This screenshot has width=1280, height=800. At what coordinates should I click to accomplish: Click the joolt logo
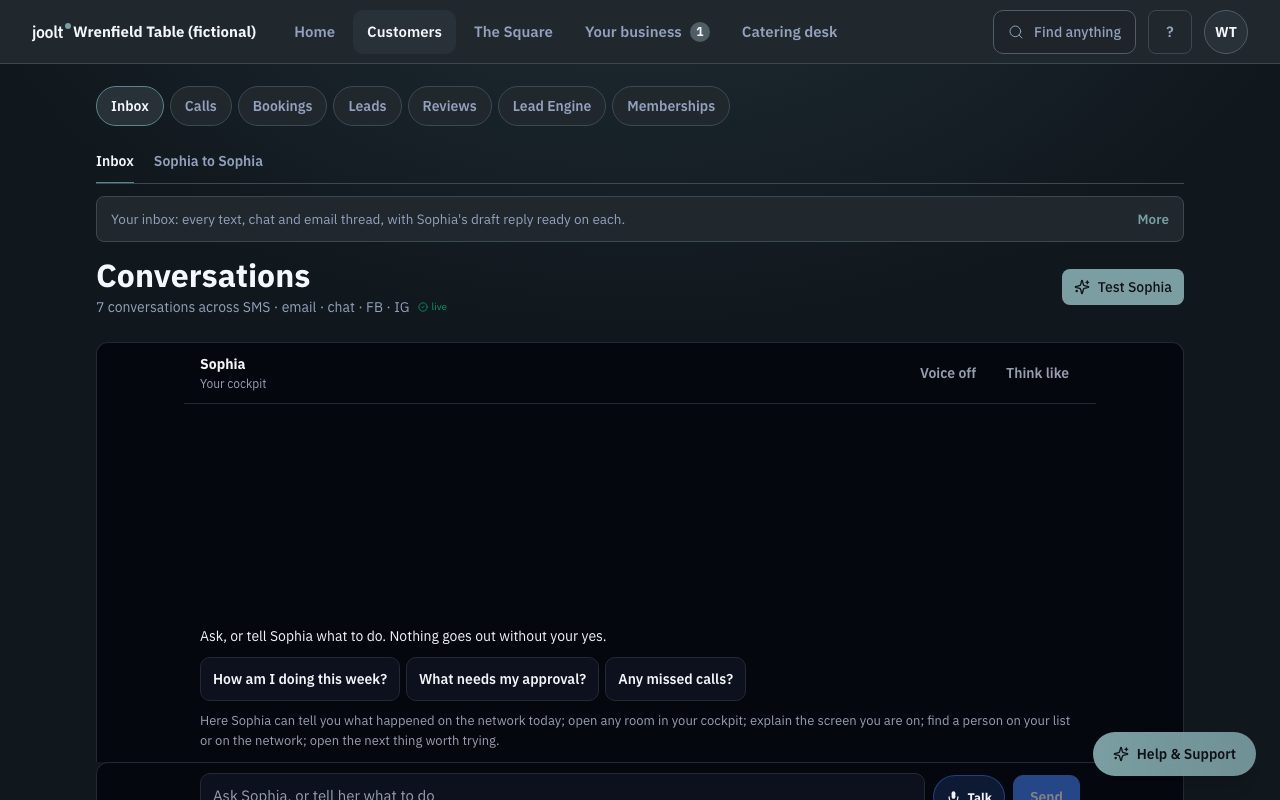(x=51, y=32)
